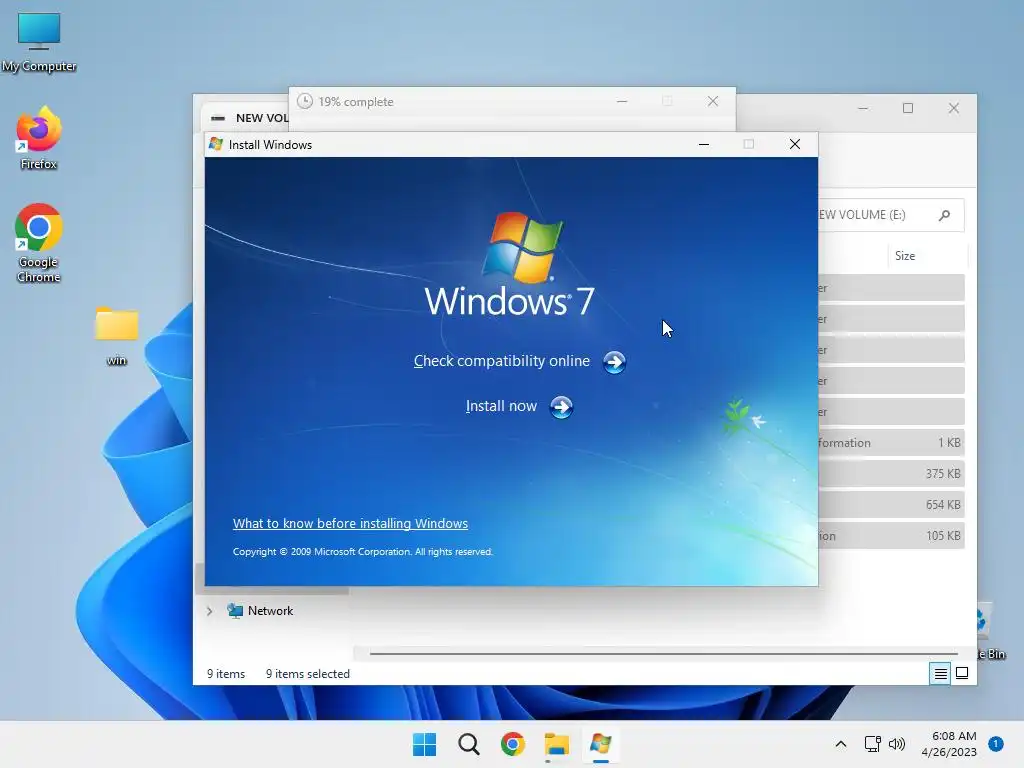Viewport: 1024px width, 768px height.
Task: Select the win folder on desktop
Action: (x=116, y=336)
